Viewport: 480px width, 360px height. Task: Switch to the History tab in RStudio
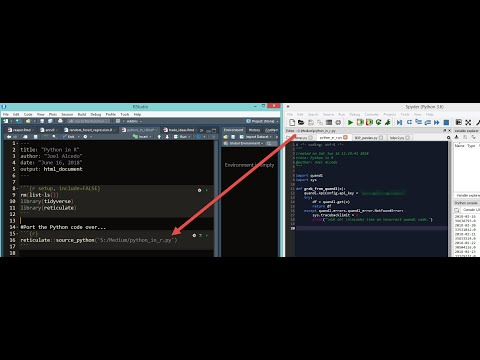(x=254, y=130)
